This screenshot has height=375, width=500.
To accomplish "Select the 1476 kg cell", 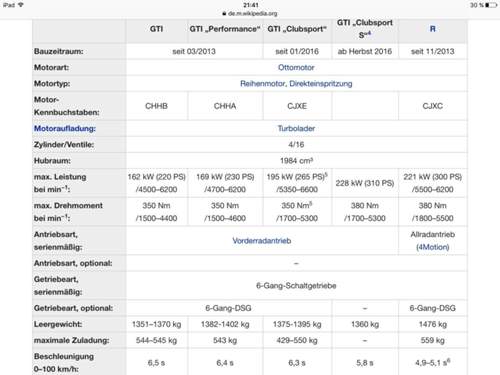I will (x=433, y=324).
